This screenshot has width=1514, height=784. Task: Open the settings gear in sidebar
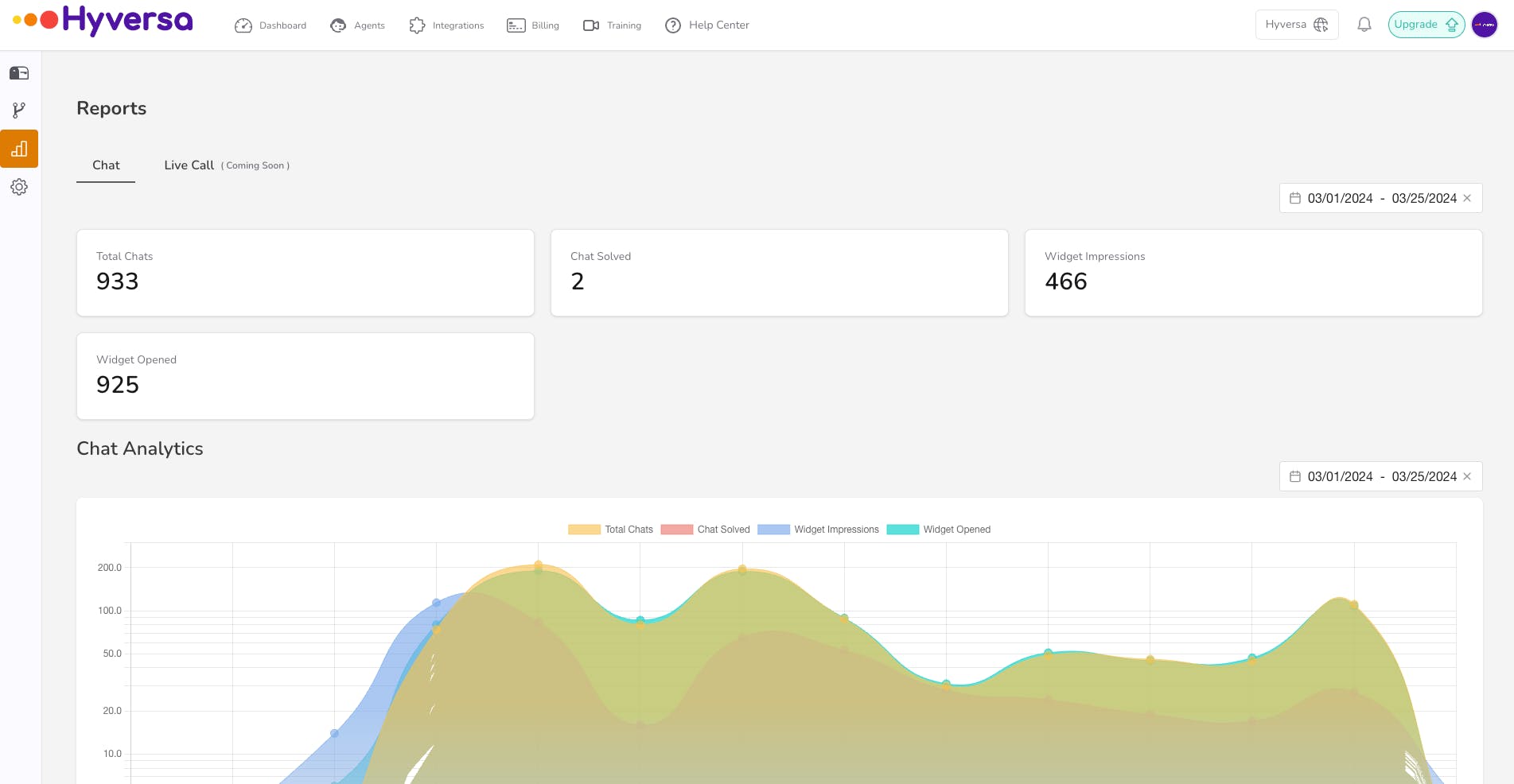pyautogui.click(x=19, y=187)
